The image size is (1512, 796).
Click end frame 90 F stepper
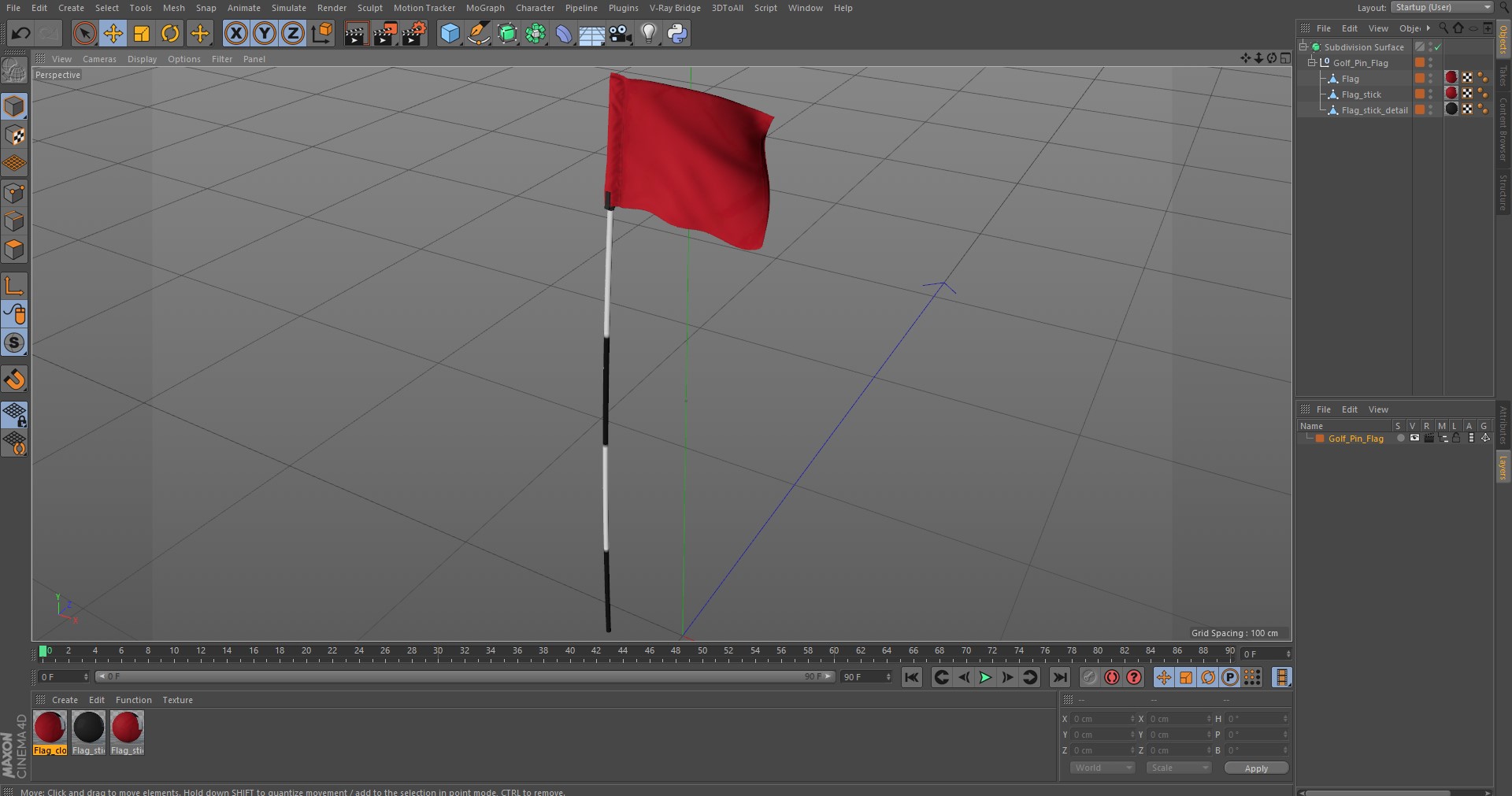[x=888, y=677]
